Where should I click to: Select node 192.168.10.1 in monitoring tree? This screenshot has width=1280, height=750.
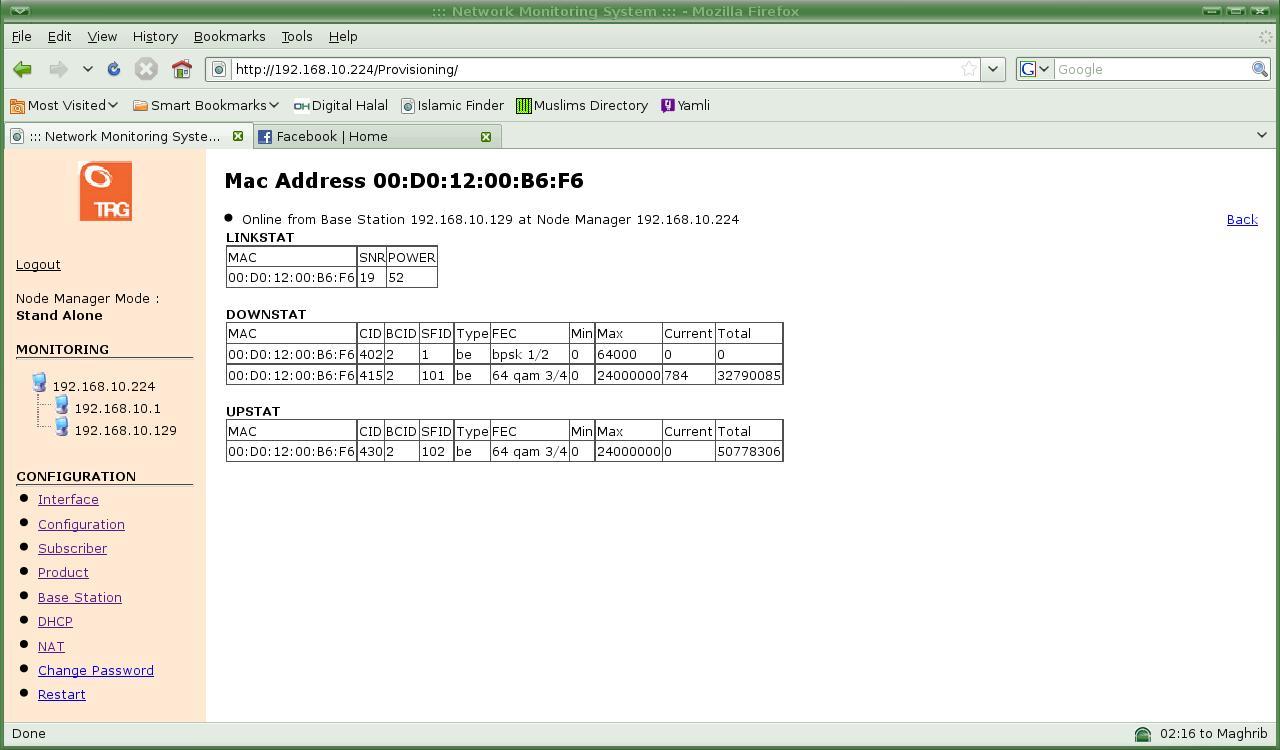point(118,409)
